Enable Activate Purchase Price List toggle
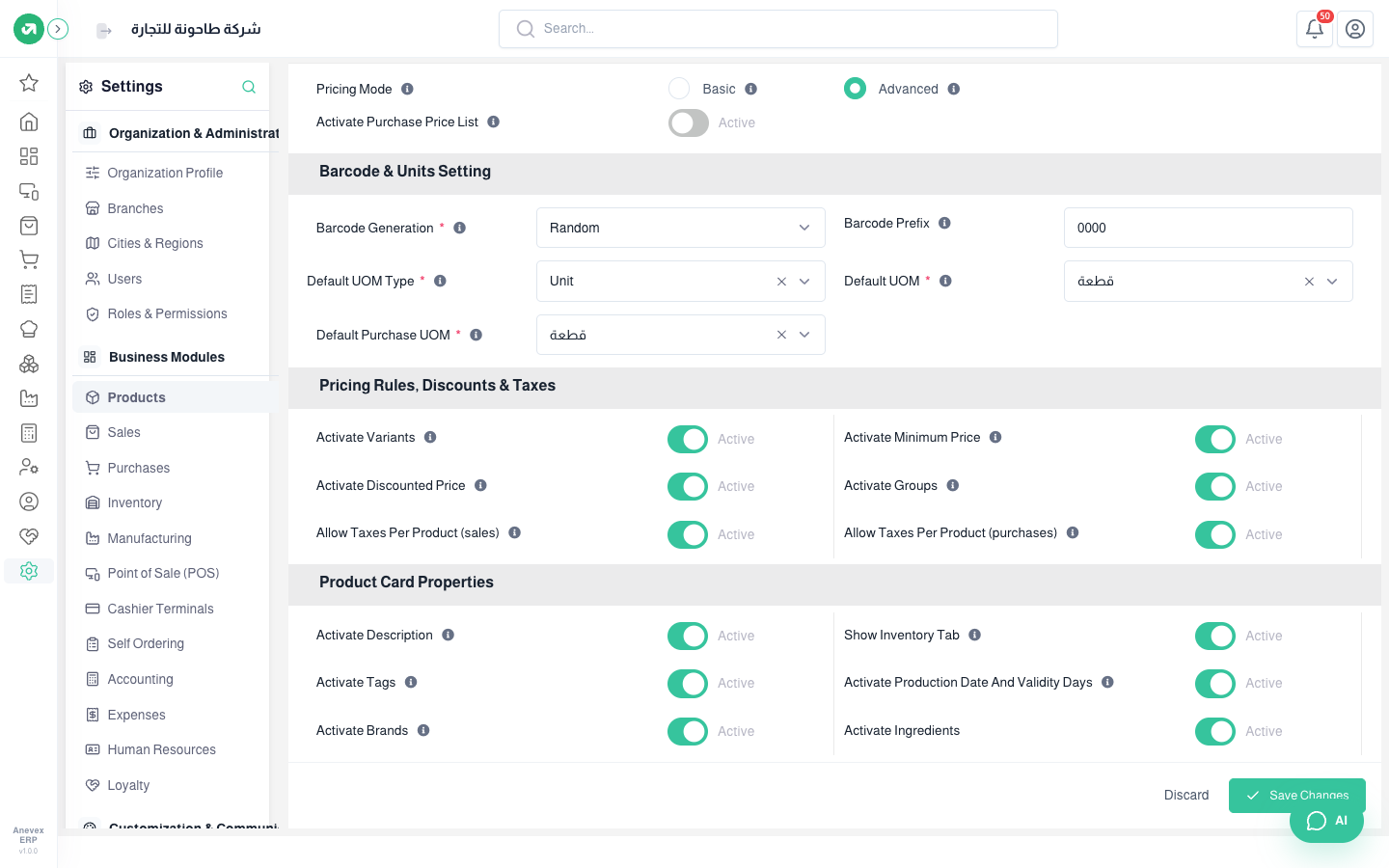 point(689,122)
